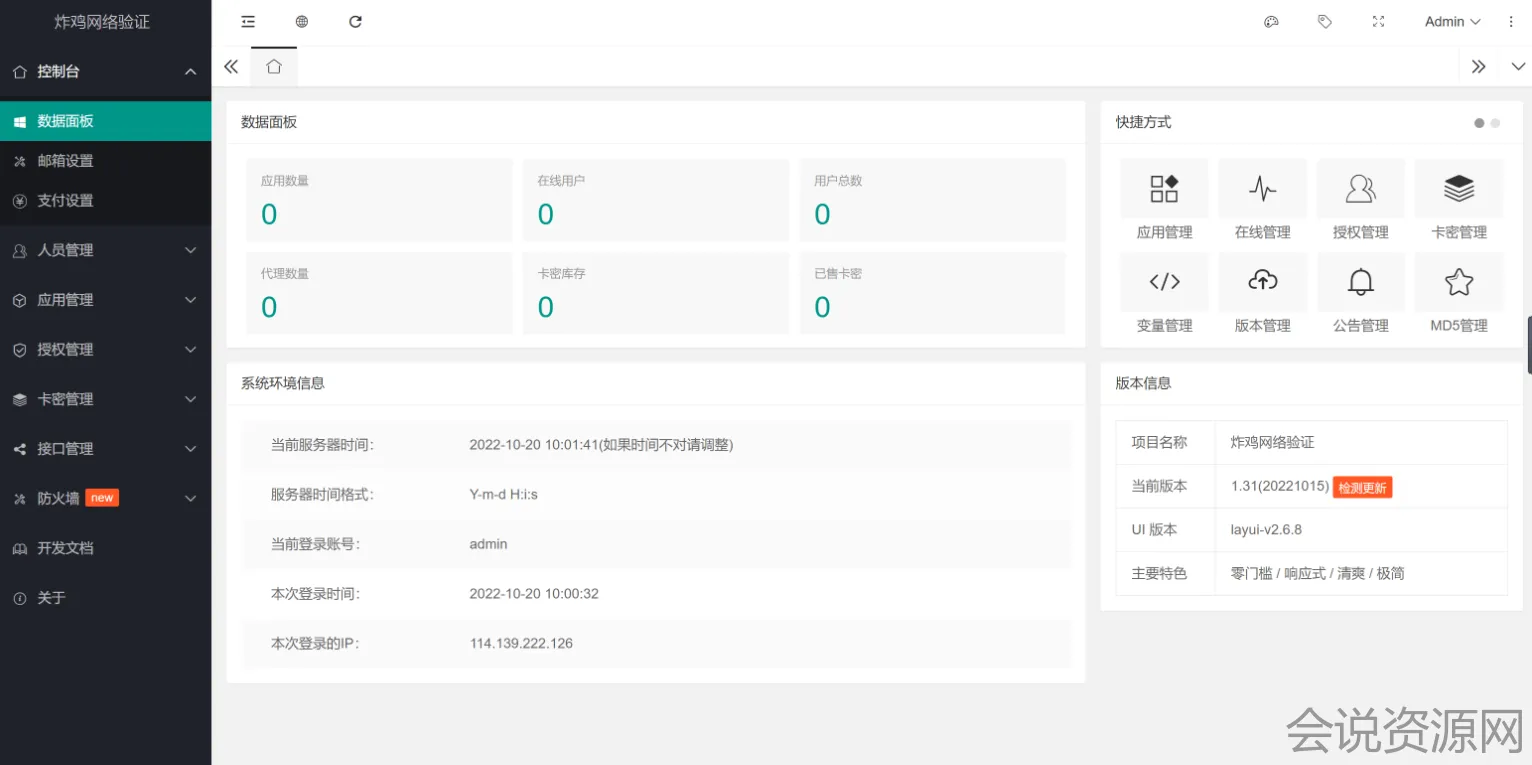This screenshot has width=1532, height=765.
Task: Select the home tab
Action: tap(274, 67)
